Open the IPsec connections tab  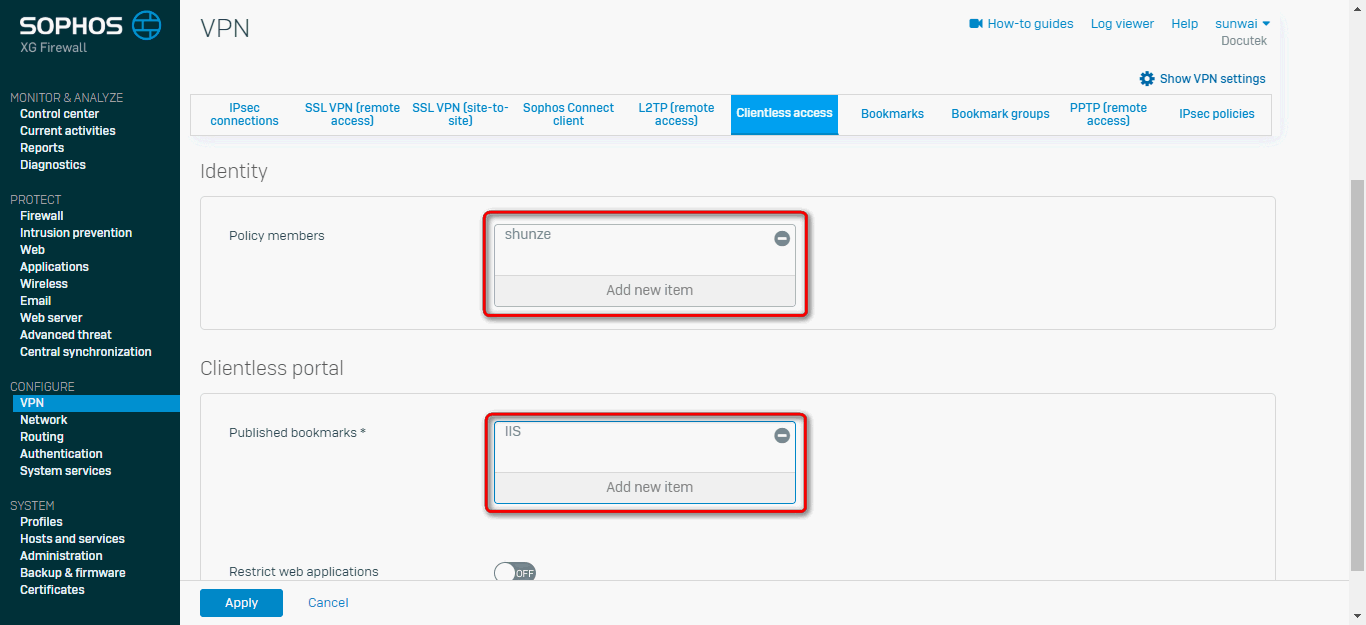[x=245, y=114]
